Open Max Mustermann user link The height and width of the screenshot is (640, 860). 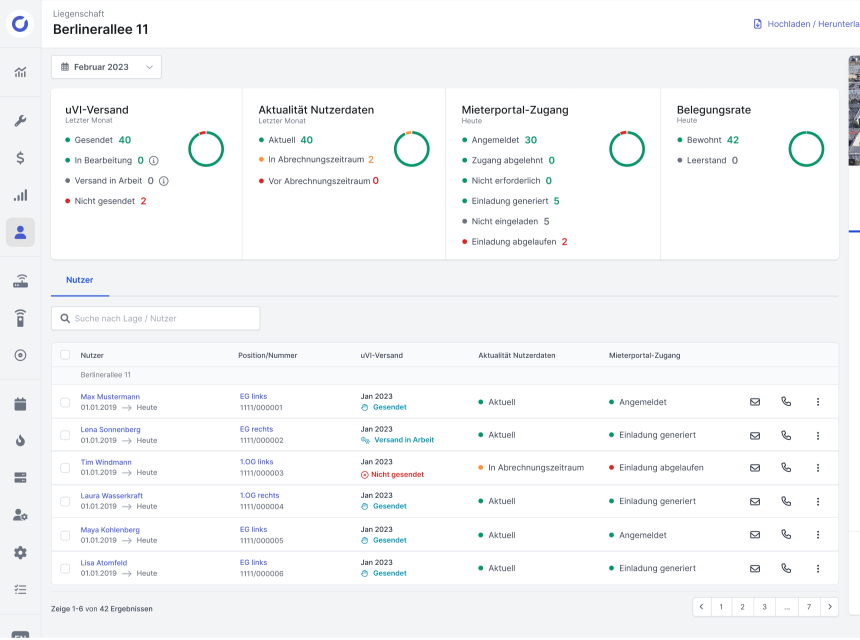point(110,397)
